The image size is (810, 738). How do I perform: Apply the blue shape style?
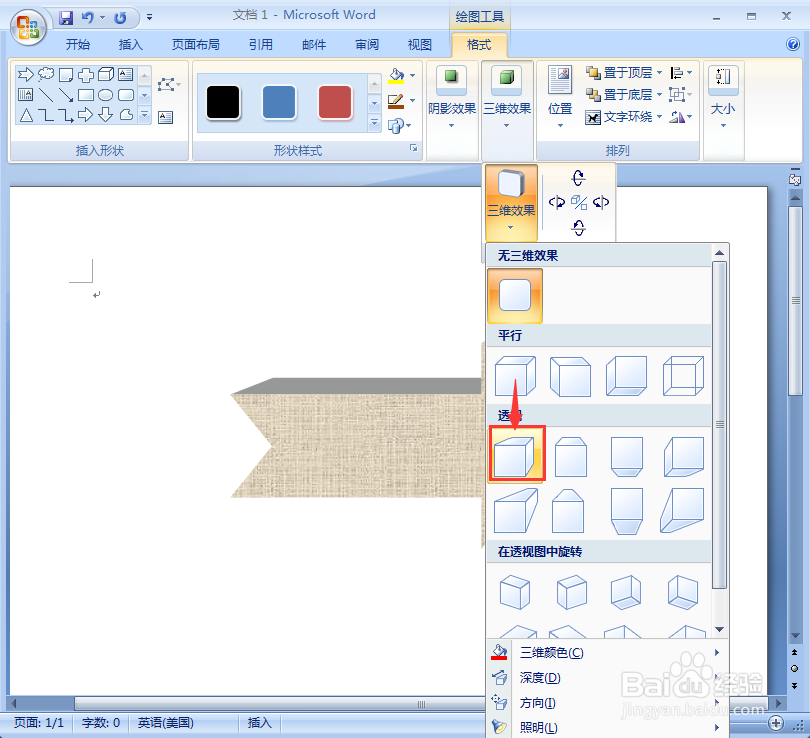(279, 102)
